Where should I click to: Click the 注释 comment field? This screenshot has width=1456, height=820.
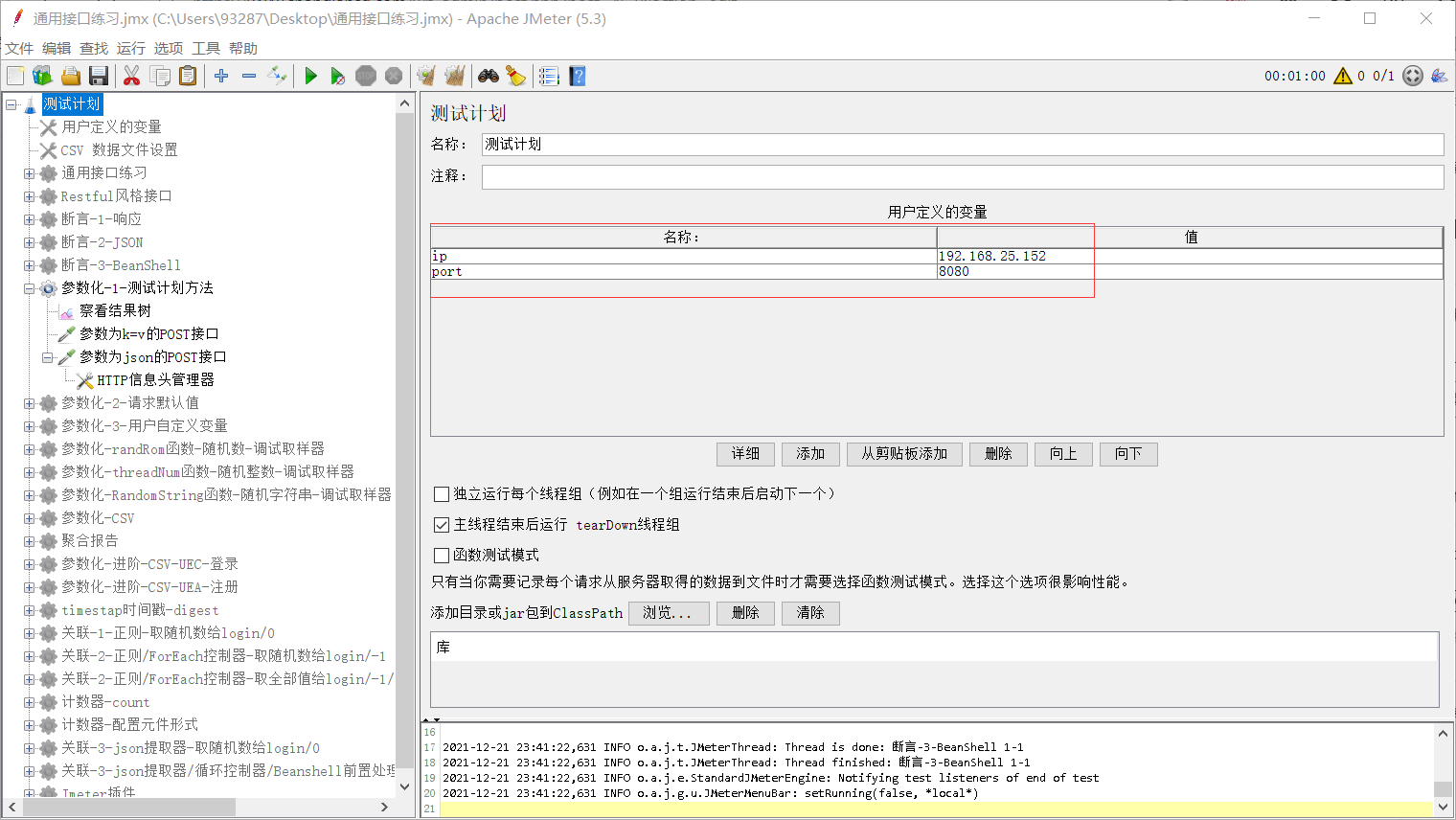click(963, 177)
